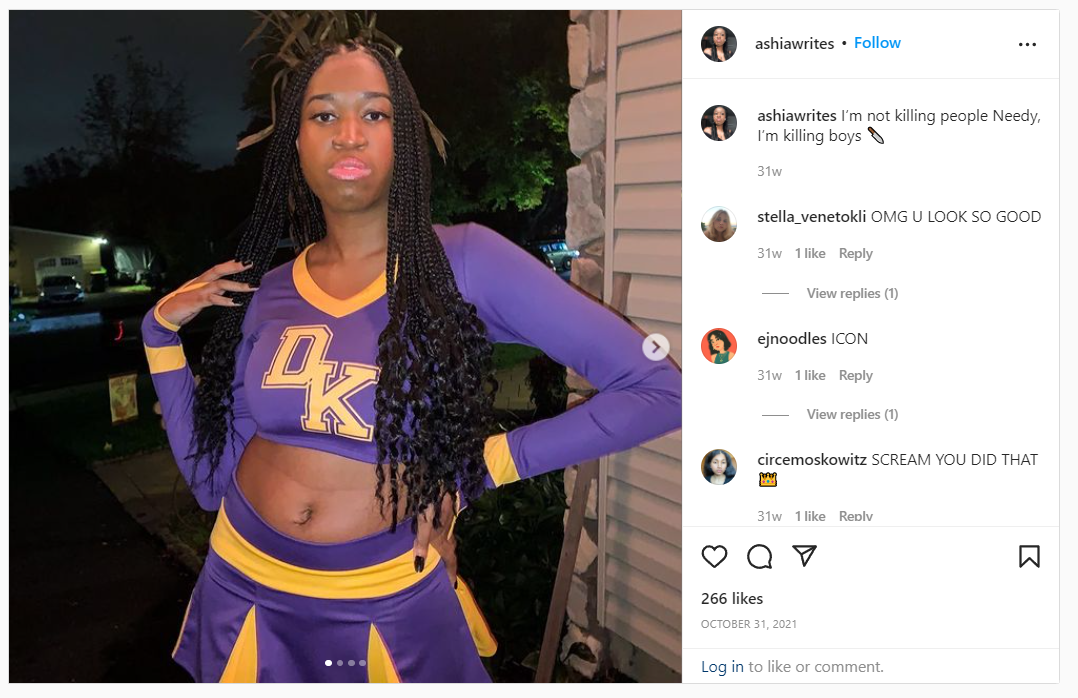Screen dimensions: 1078x698
Task: Share the post using the paper plane icon
Action: 804,556
